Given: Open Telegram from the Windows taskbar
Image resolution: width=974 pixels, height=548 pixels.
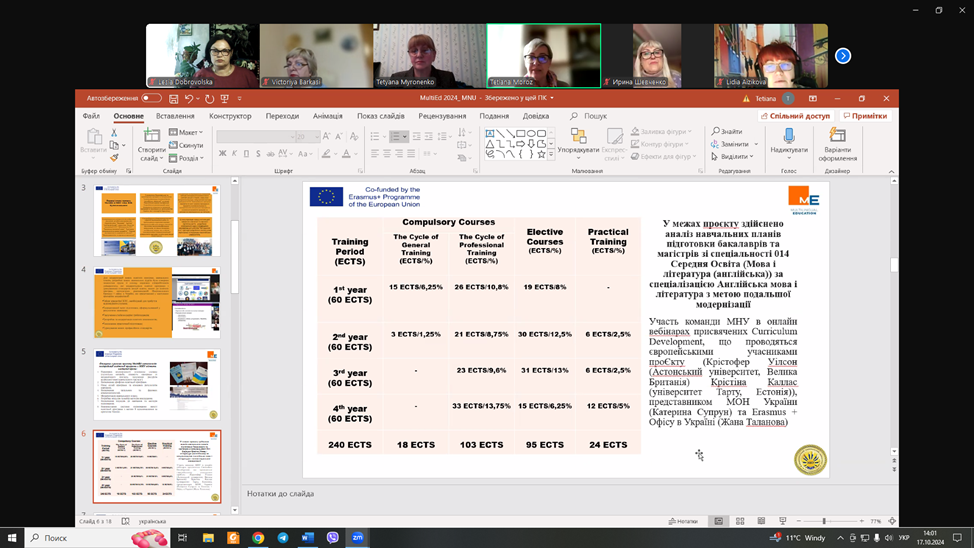Looking at the screenshot, I should 283,538.
